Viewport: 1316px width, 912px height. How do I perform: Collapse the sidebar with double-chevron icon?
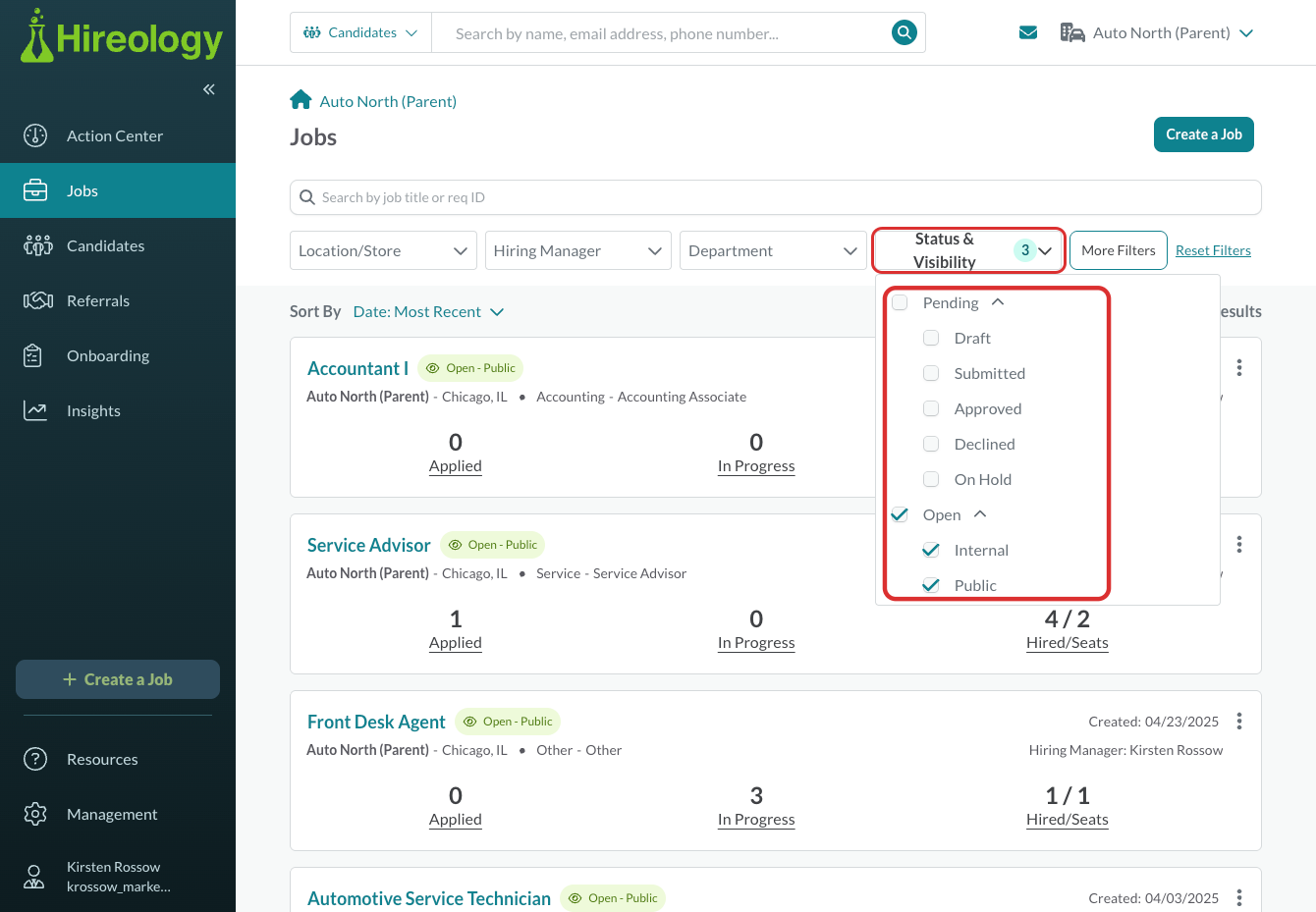[208, 89]
